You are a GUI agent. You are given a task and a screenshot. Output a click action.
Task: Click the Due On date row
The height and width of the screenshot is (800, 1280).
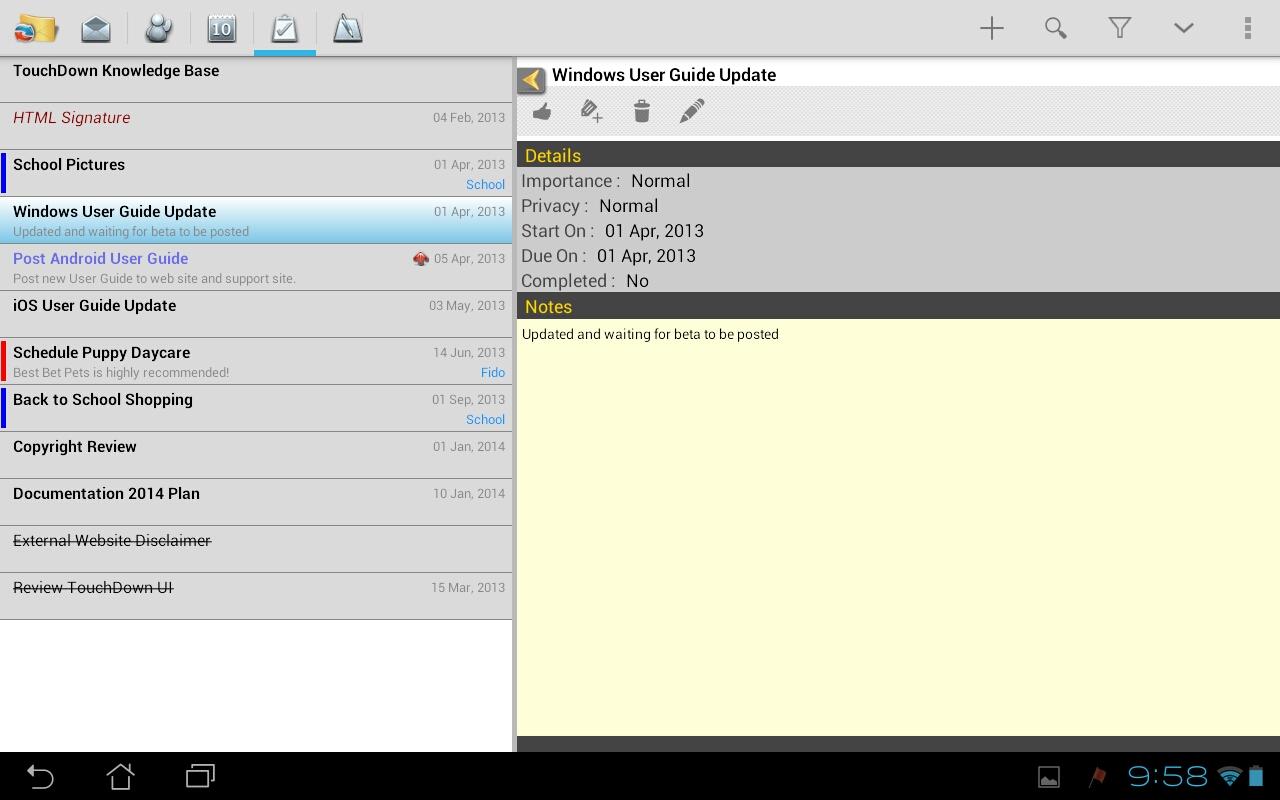coord(898,256)
